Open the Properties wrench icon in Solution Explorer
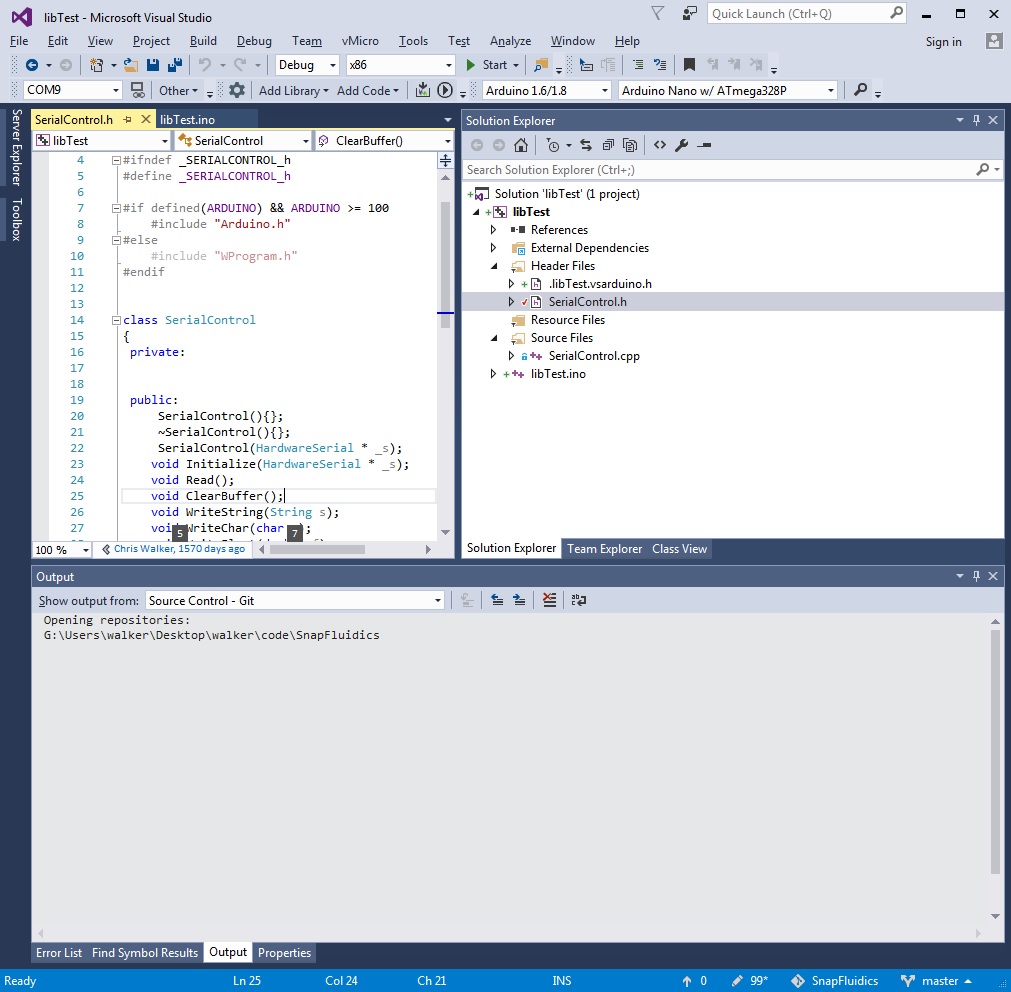The height and width of the screenshot is (992, 1011). click(x=682, y=146)
